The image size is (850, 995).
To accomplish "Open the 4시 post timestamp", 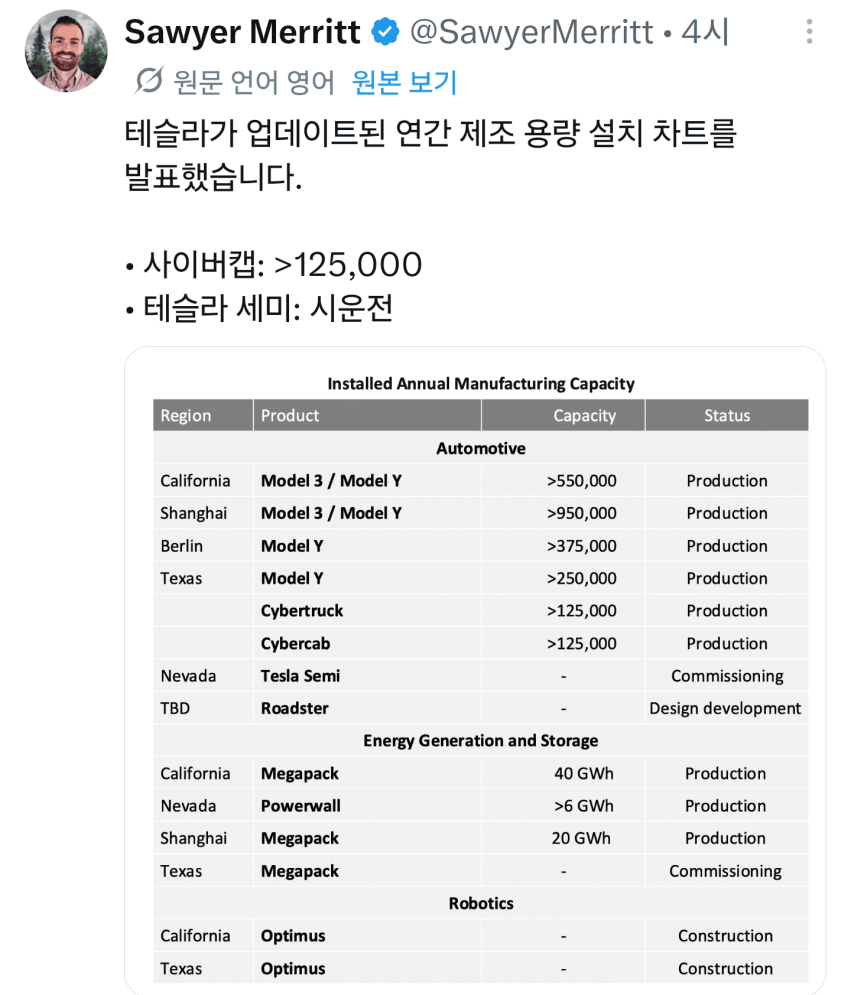I will [705, 32].
